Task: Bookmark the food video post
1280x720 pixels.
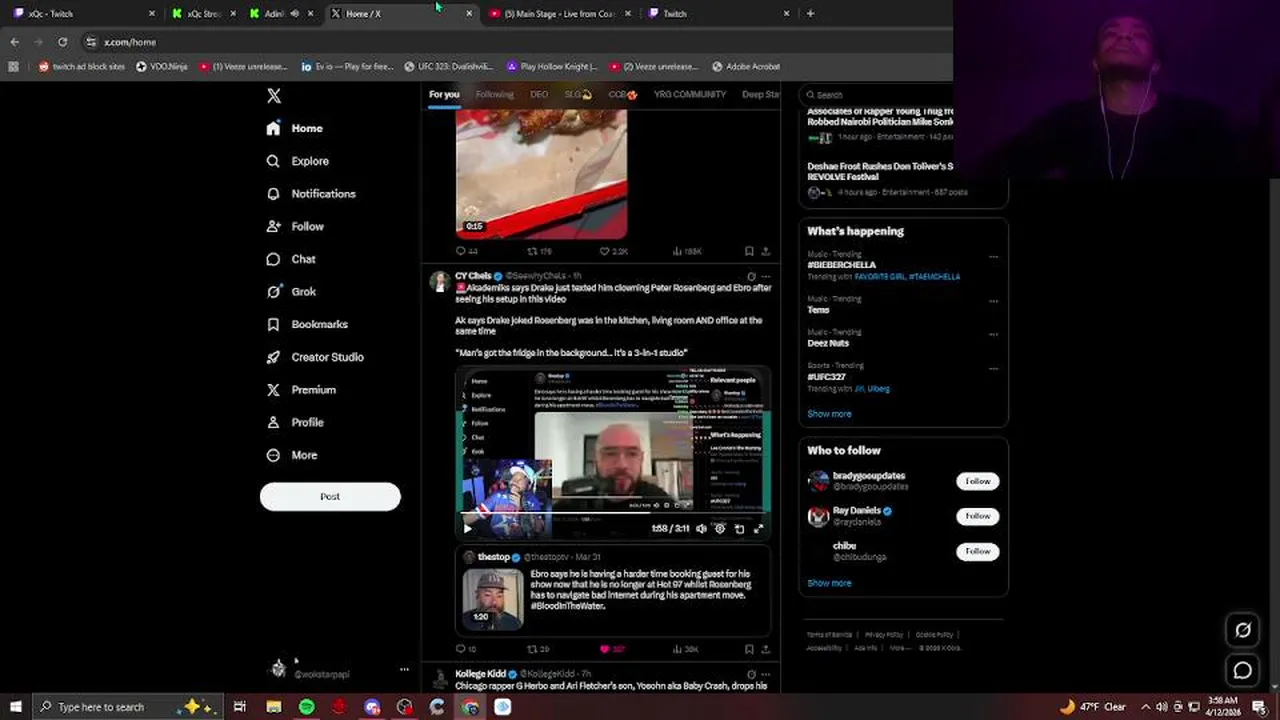Action: (x=749, y=251)
